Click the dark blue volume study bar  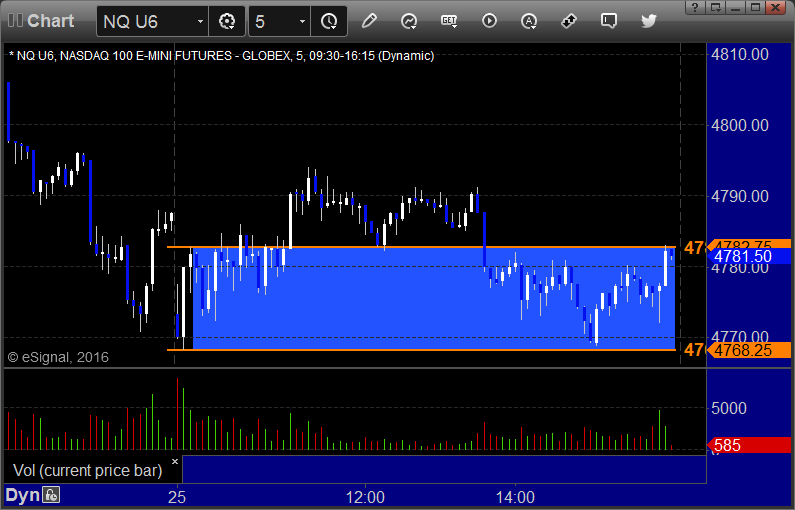tap(444, 469)
